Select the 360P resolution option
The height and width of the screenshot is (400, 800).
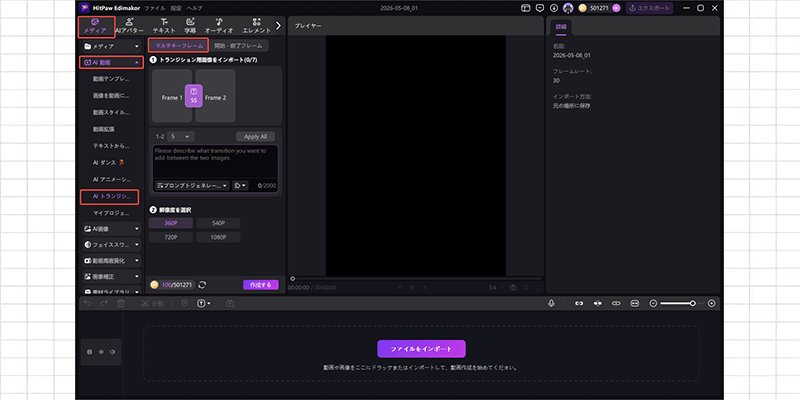tap(171, 223)
